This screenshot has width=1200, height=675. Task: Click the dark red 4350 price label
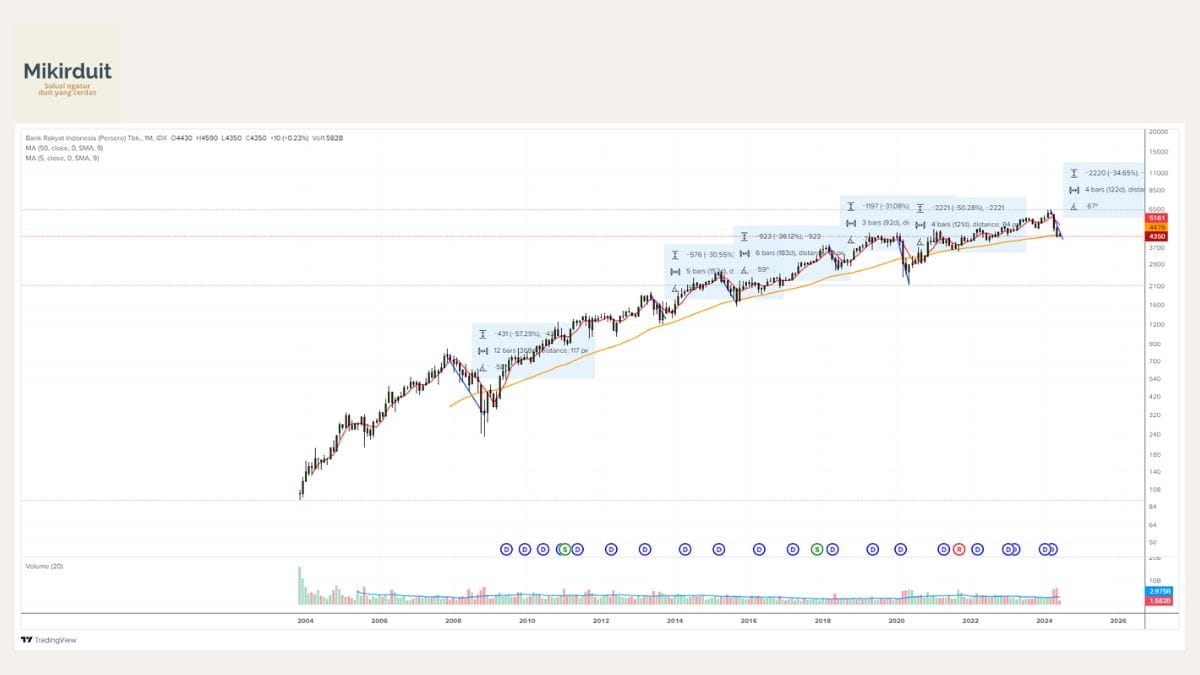click(1158, 235)
